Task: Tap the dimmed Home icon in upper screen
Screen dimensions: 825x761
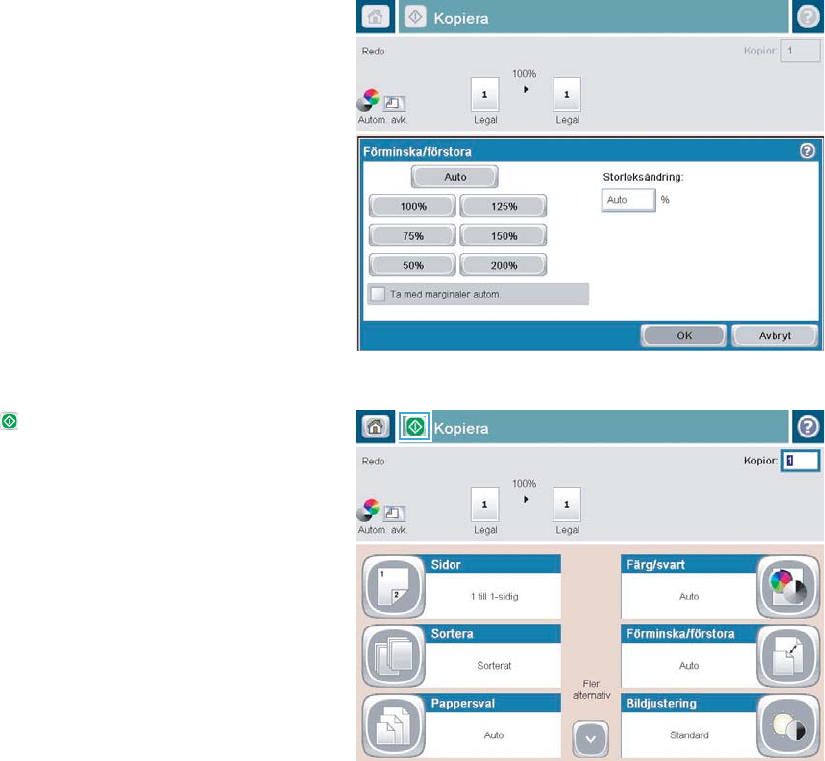Action: [x=375, y=17]
